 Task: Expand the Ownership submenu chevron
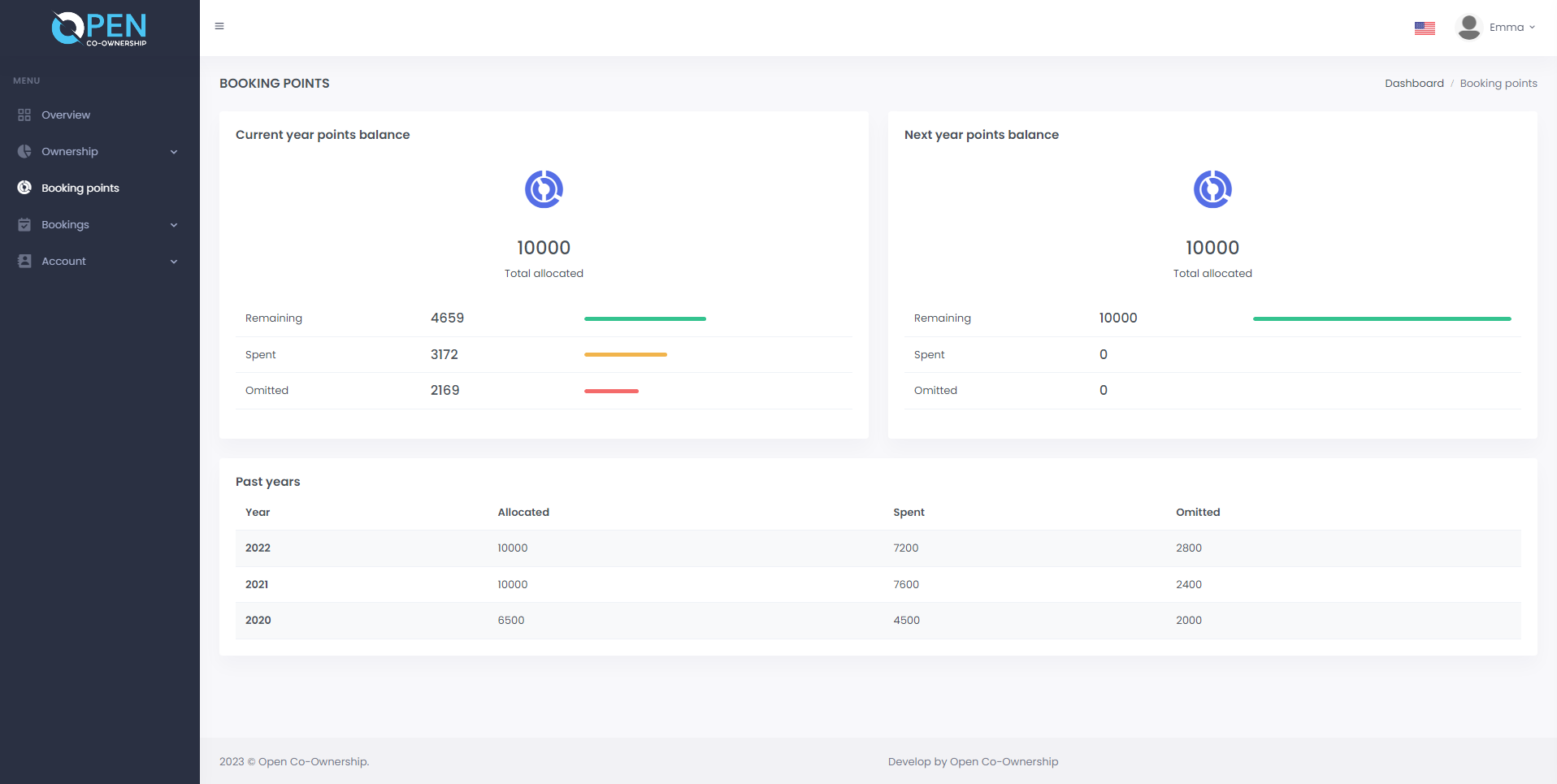[174, 152]
